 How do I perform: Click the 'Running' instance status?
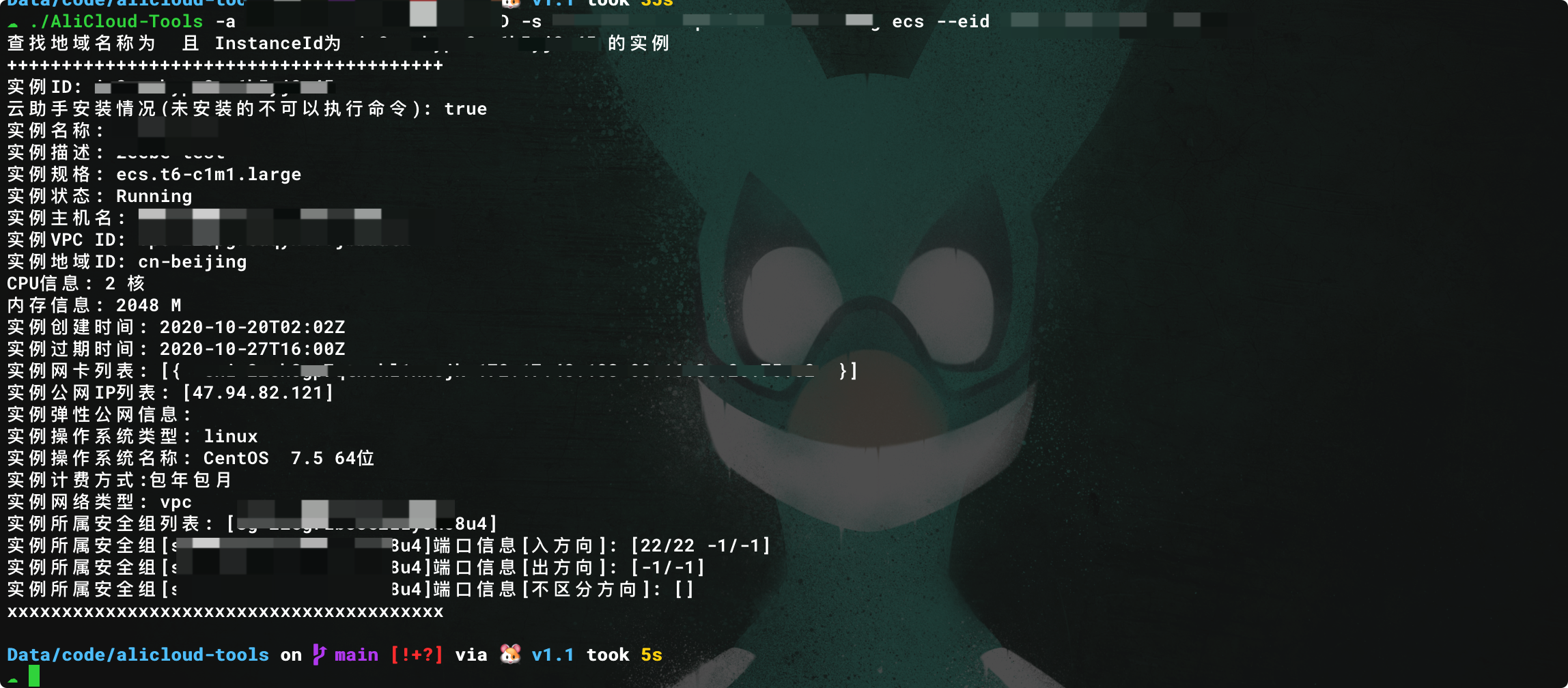[154, 197]
